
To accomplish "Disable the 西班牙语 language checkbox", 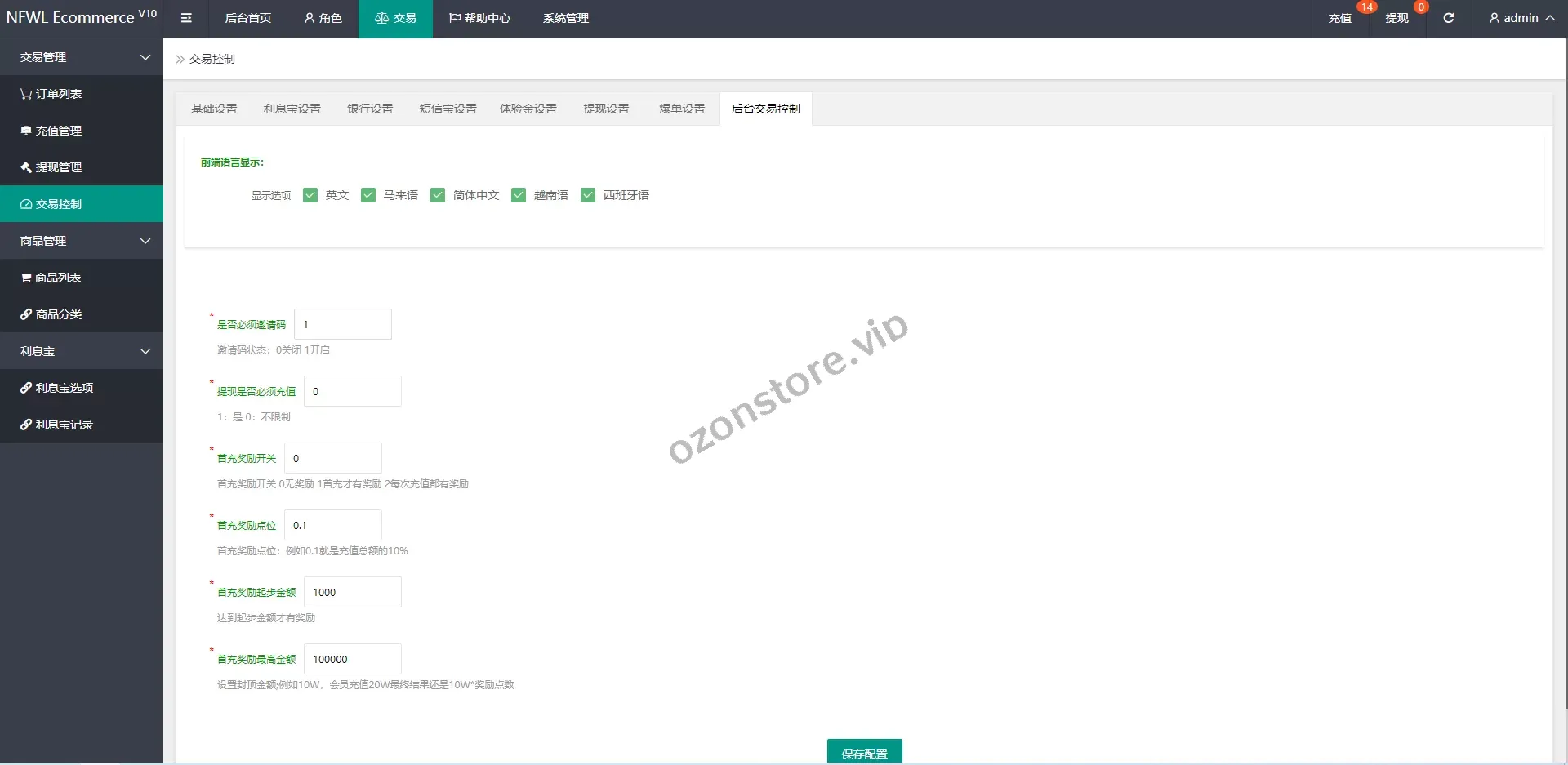I will click(588, 195).
